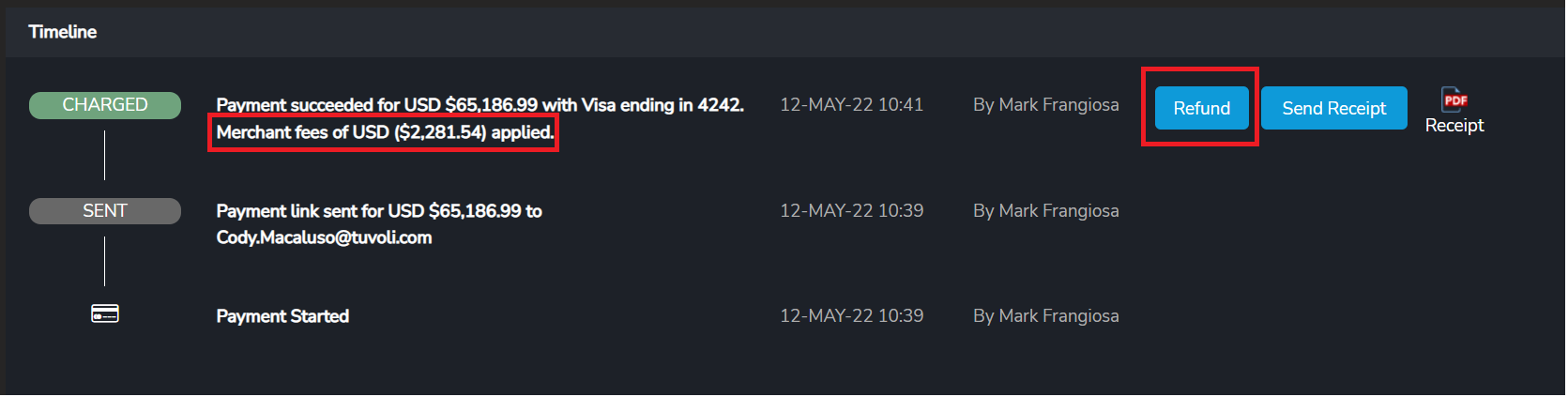Viewport: 1568px width, 397px height.
Task: Click the credit card Payment Started icon
Action: 105,314
